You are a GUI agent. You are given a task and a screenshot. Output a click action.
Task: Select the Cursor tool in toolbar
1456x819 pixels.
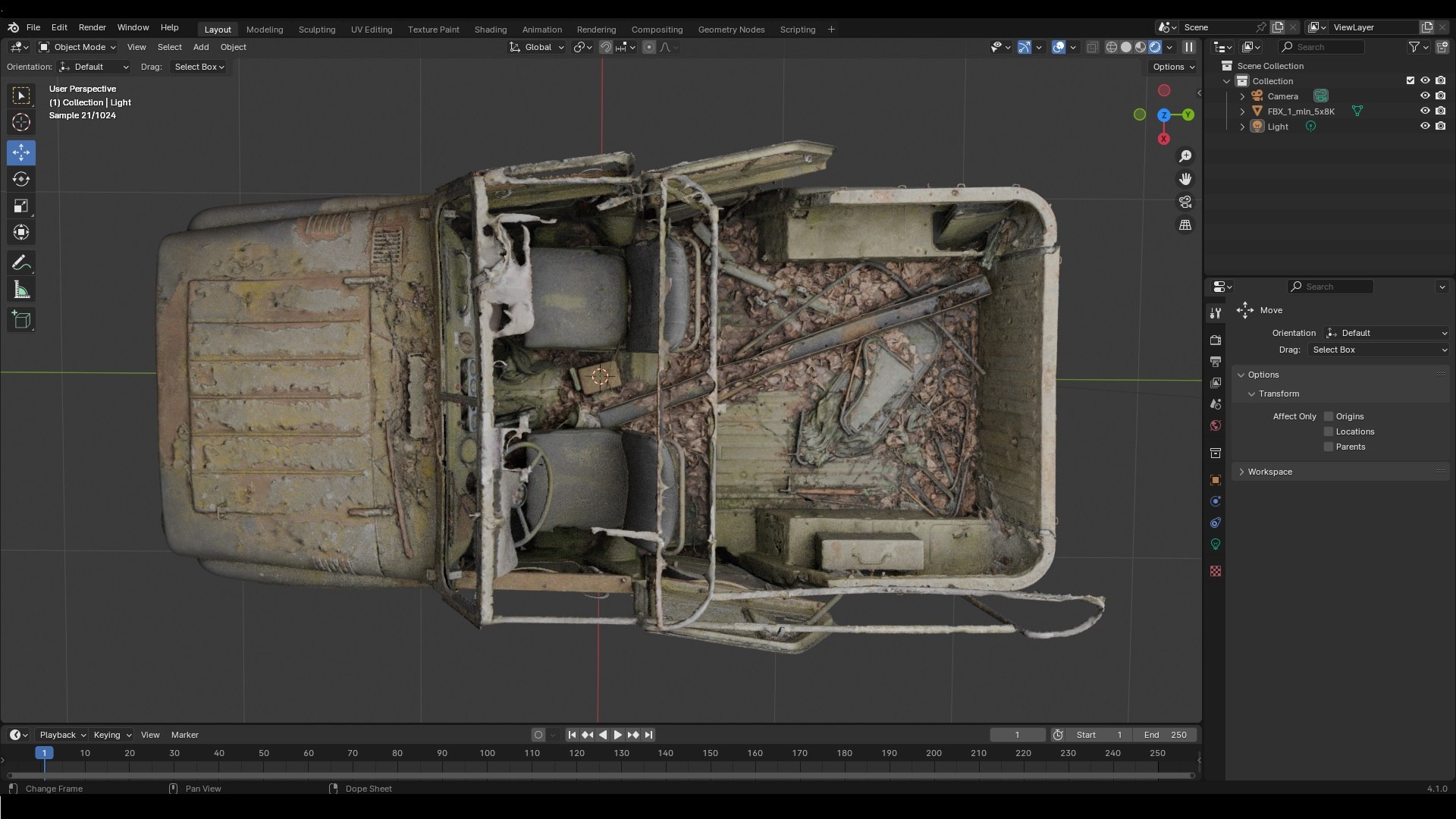pyautogui.click(x=21, y=122)
